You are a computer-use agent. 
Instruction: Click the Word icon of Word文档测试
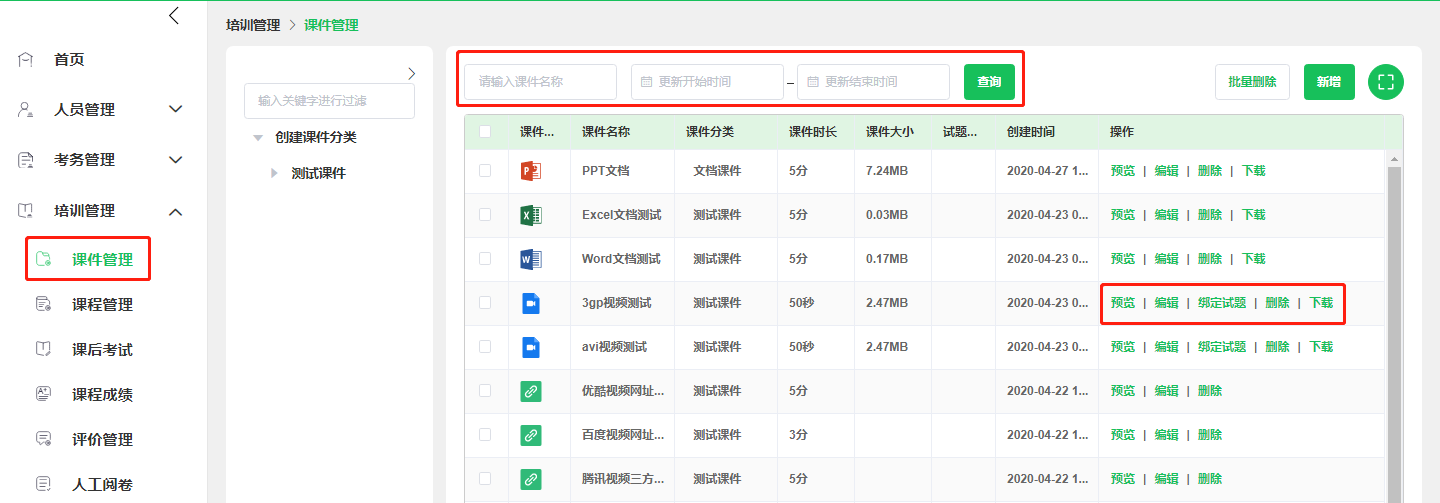click(x=531, y=259)
